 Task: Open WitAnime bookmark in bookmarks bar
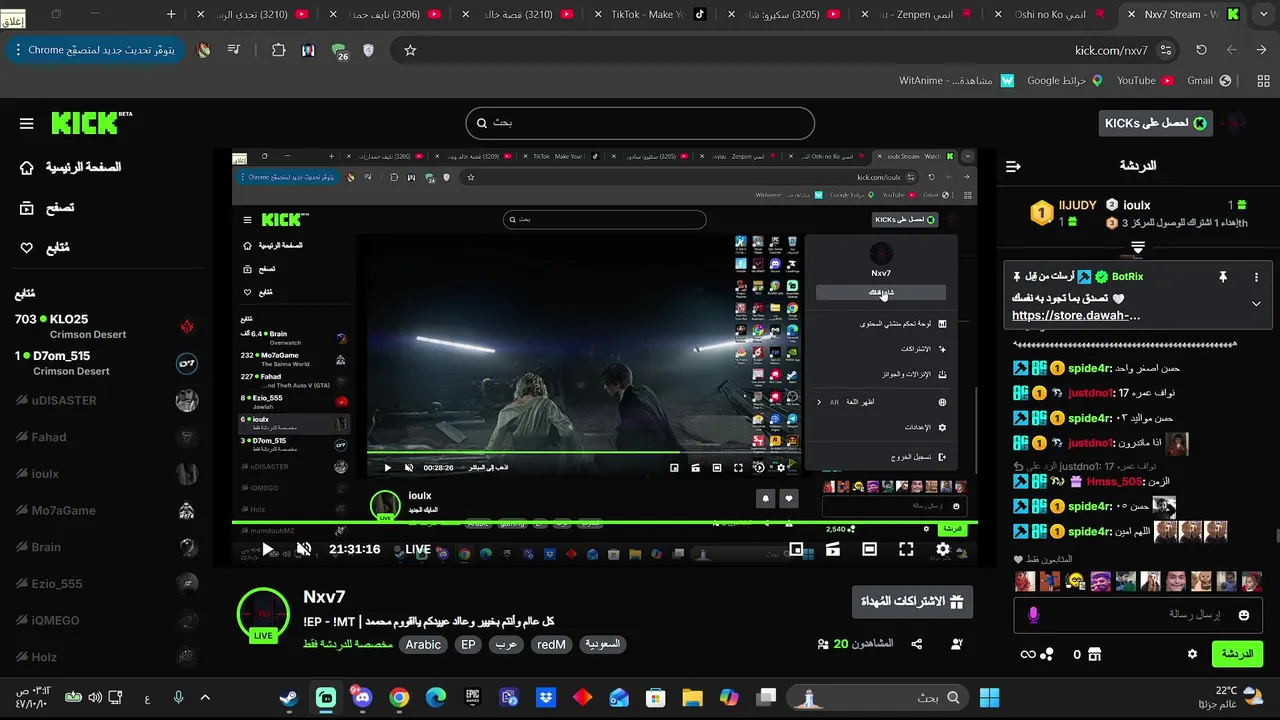click(x=956, y=81)
